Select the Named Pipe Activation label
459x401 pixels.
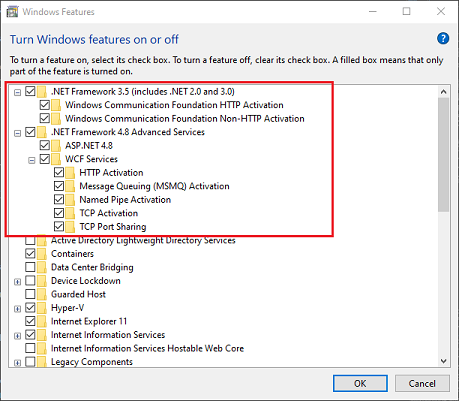(125, 200)
